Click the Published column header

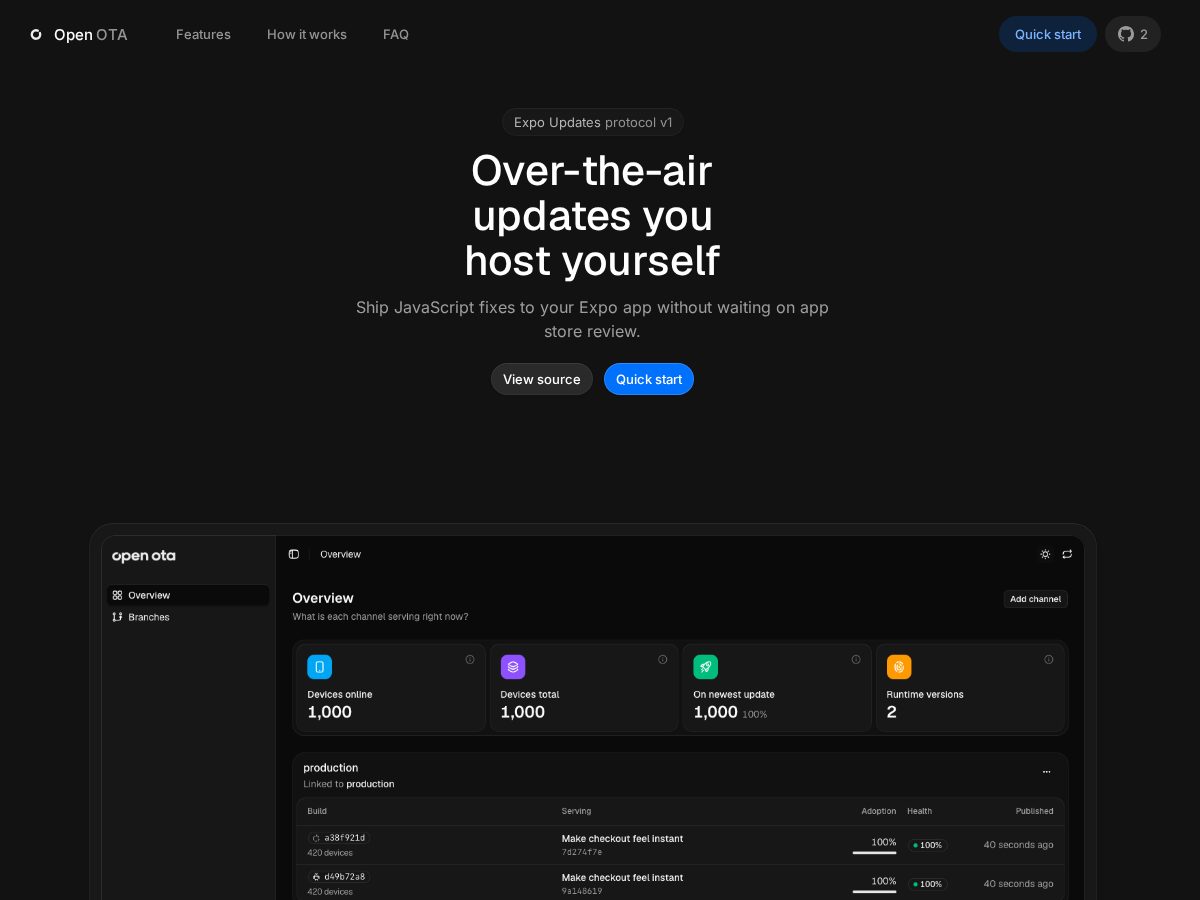coord(1035,811)
